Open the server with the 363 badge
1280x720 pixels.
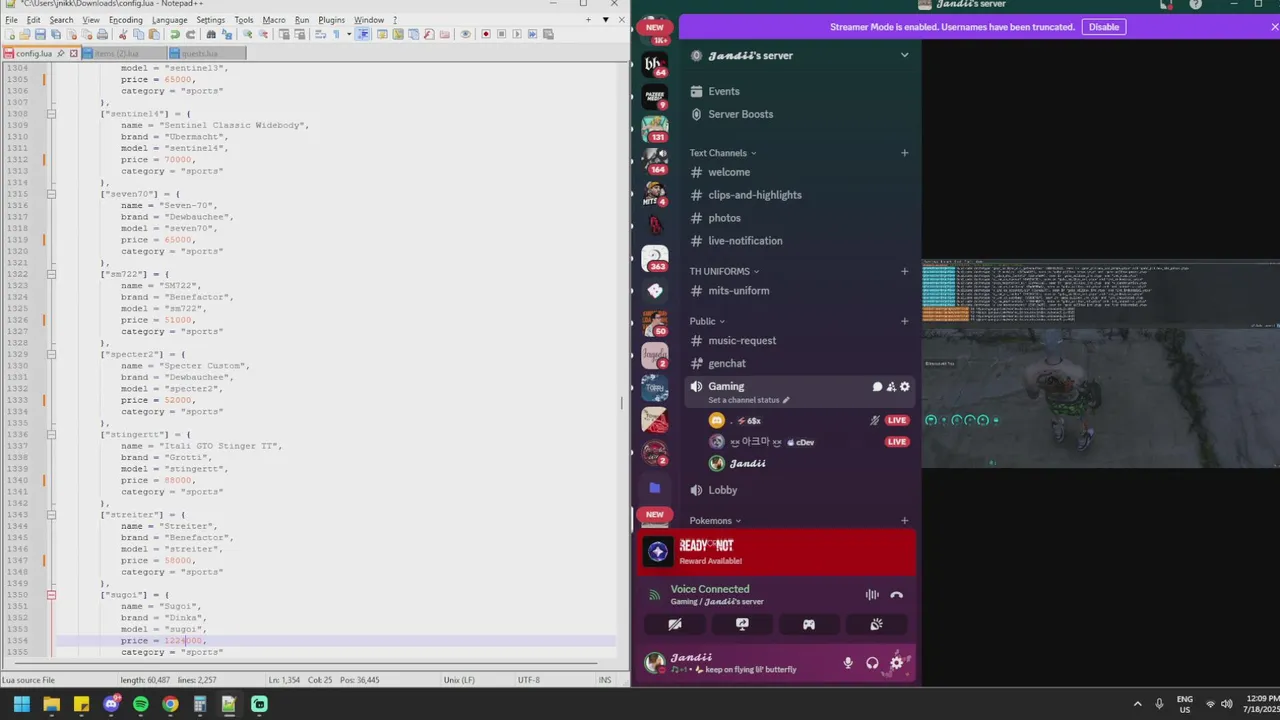[655, 258]
